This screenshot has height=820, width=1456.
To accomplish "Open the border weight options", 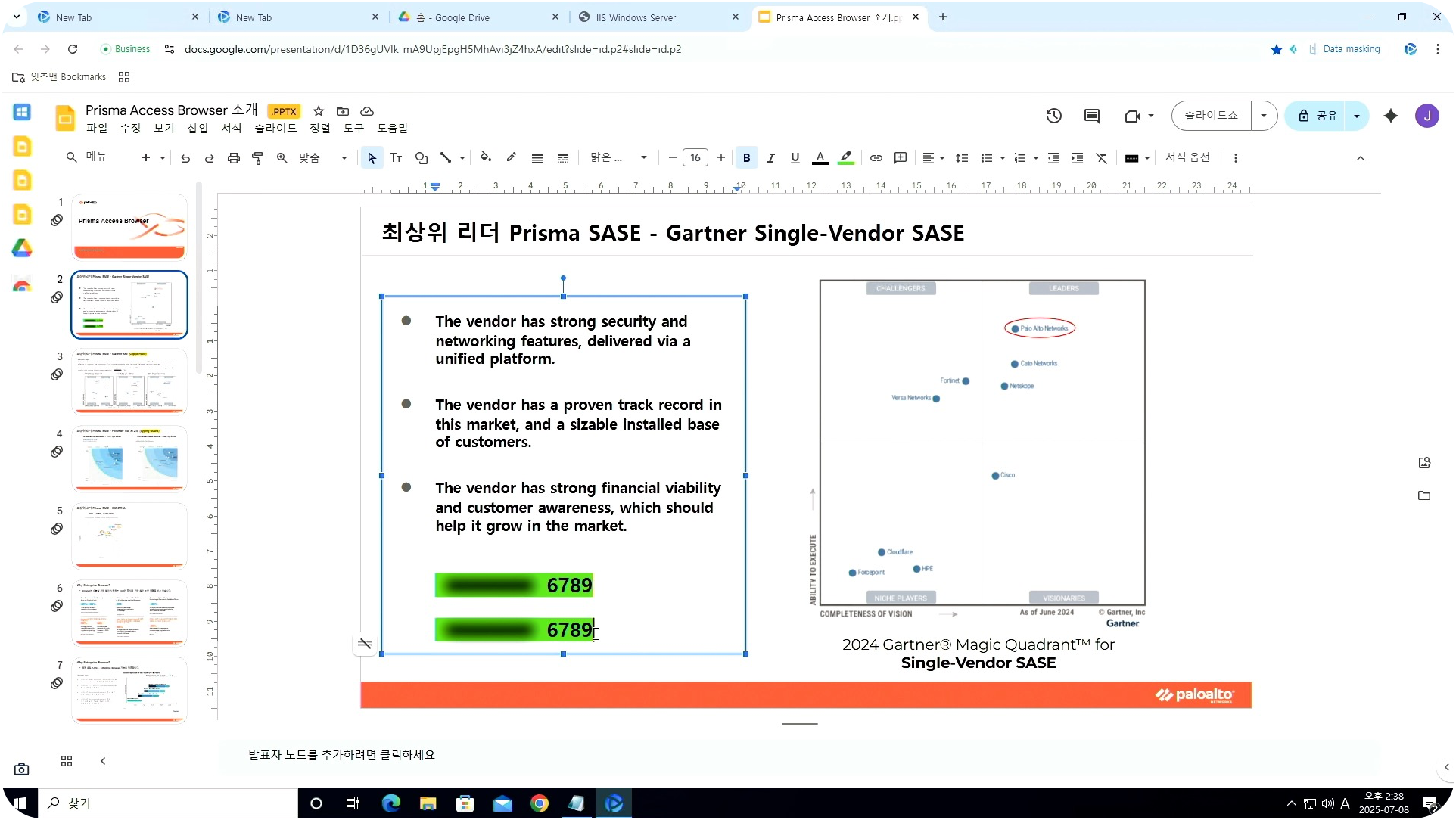I will (x=537, y=158).
